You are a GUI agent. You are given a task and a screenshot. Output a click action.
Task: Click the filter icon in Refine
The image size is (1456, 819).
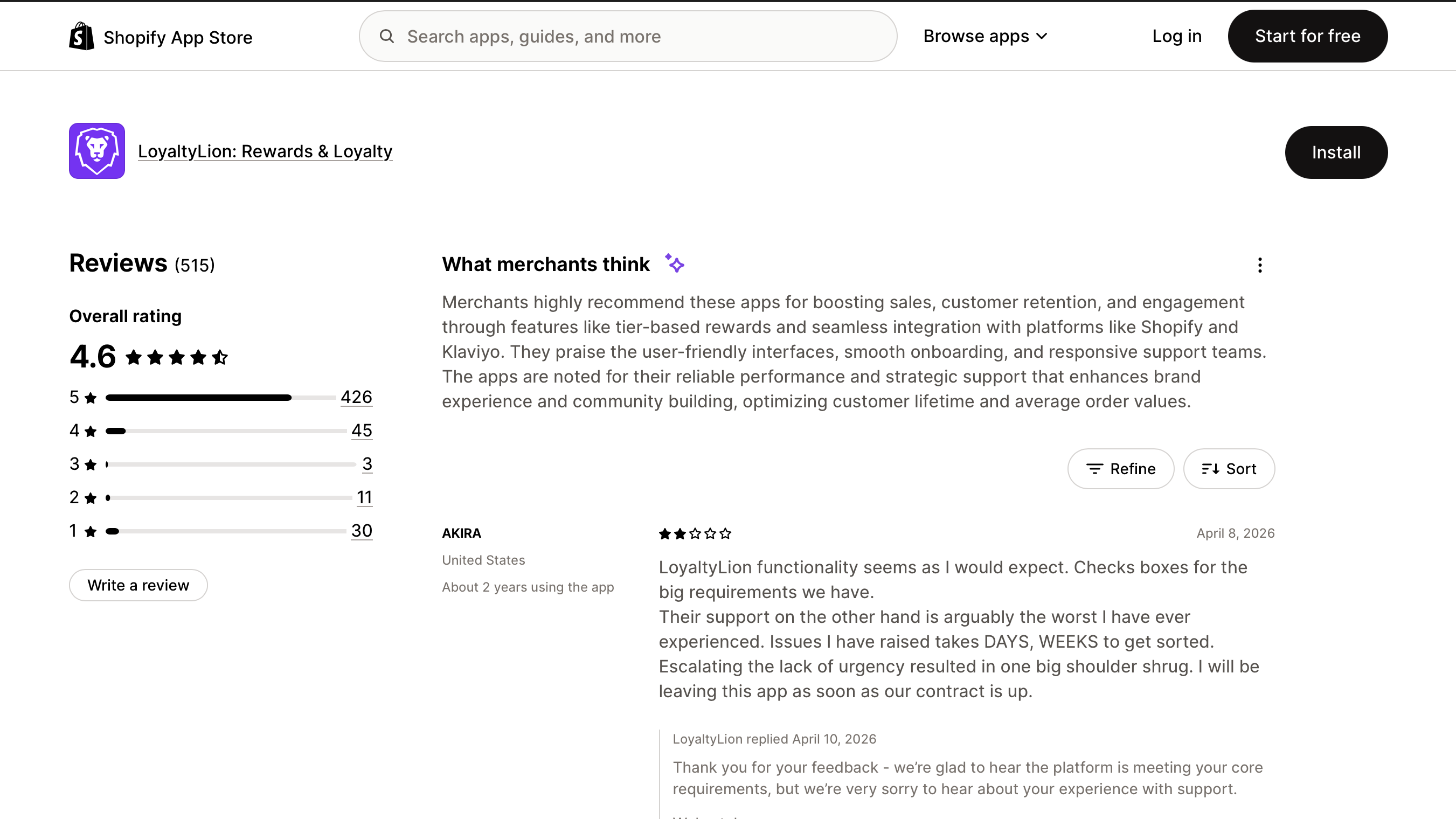(x=1094, y=469)
